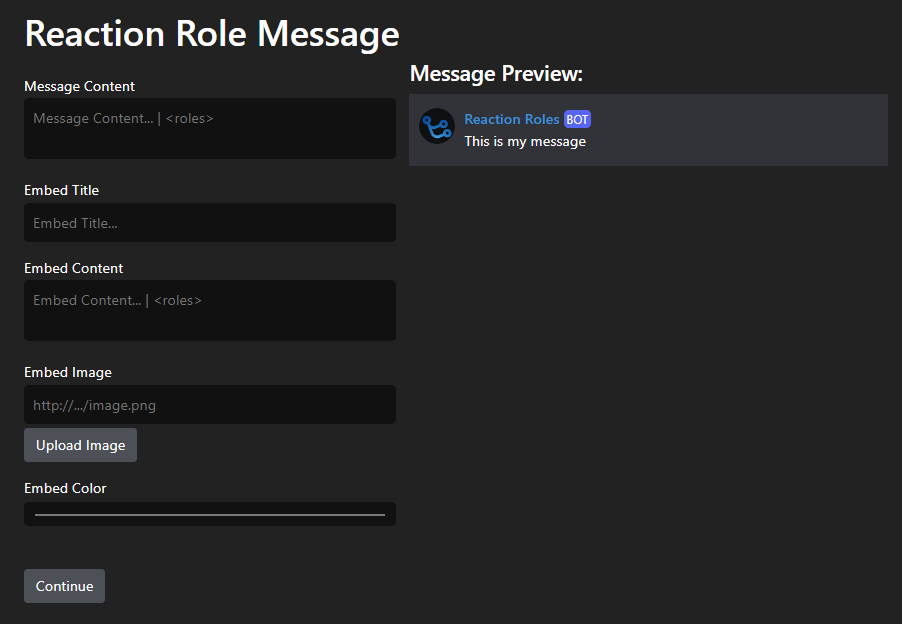Click the Reaction Roles bot avatar icon
Viewport: 902px width, 624px height.
click(x=437, y=126)
